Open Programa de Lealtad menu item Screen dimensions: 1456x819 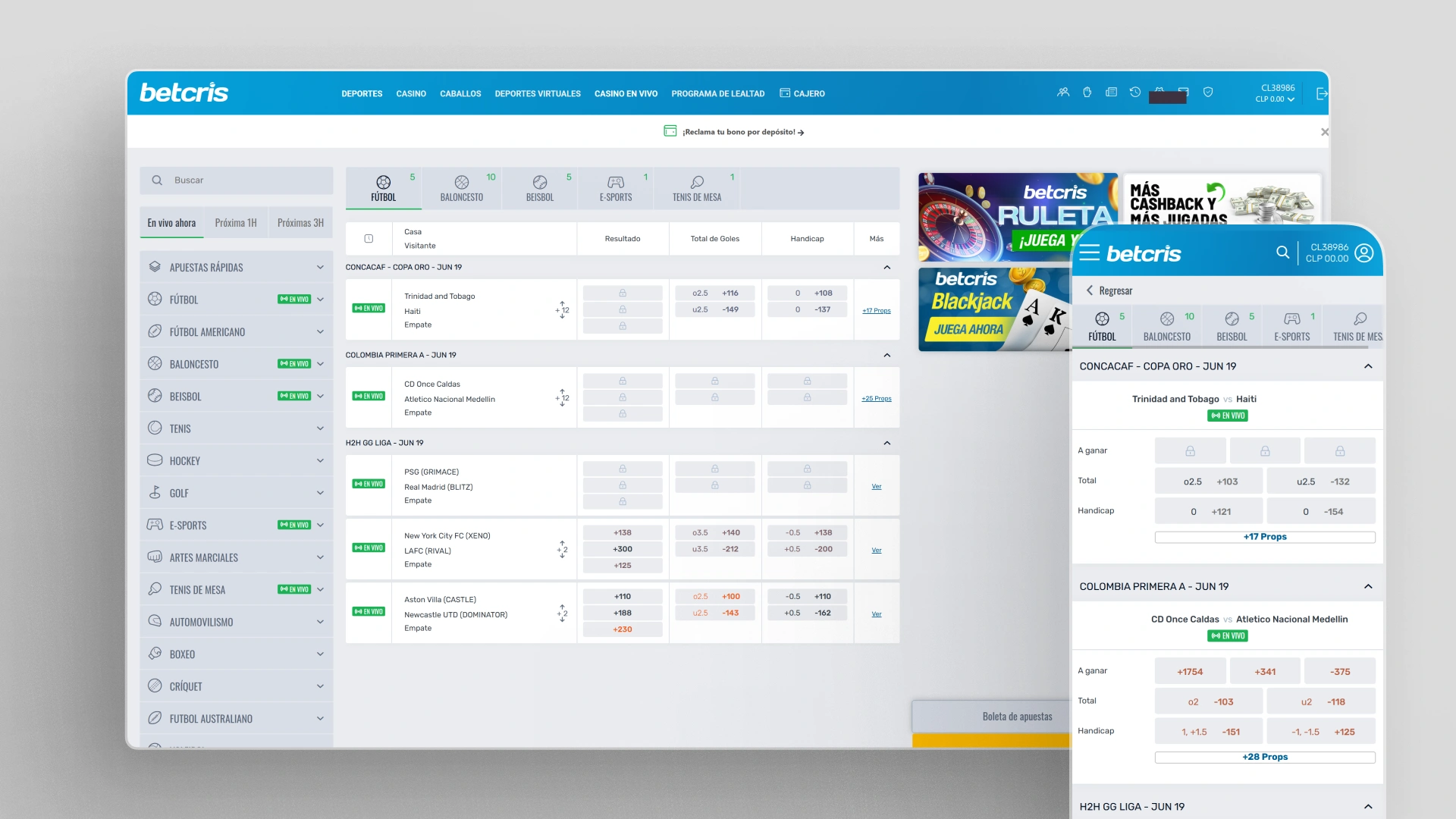717,94
